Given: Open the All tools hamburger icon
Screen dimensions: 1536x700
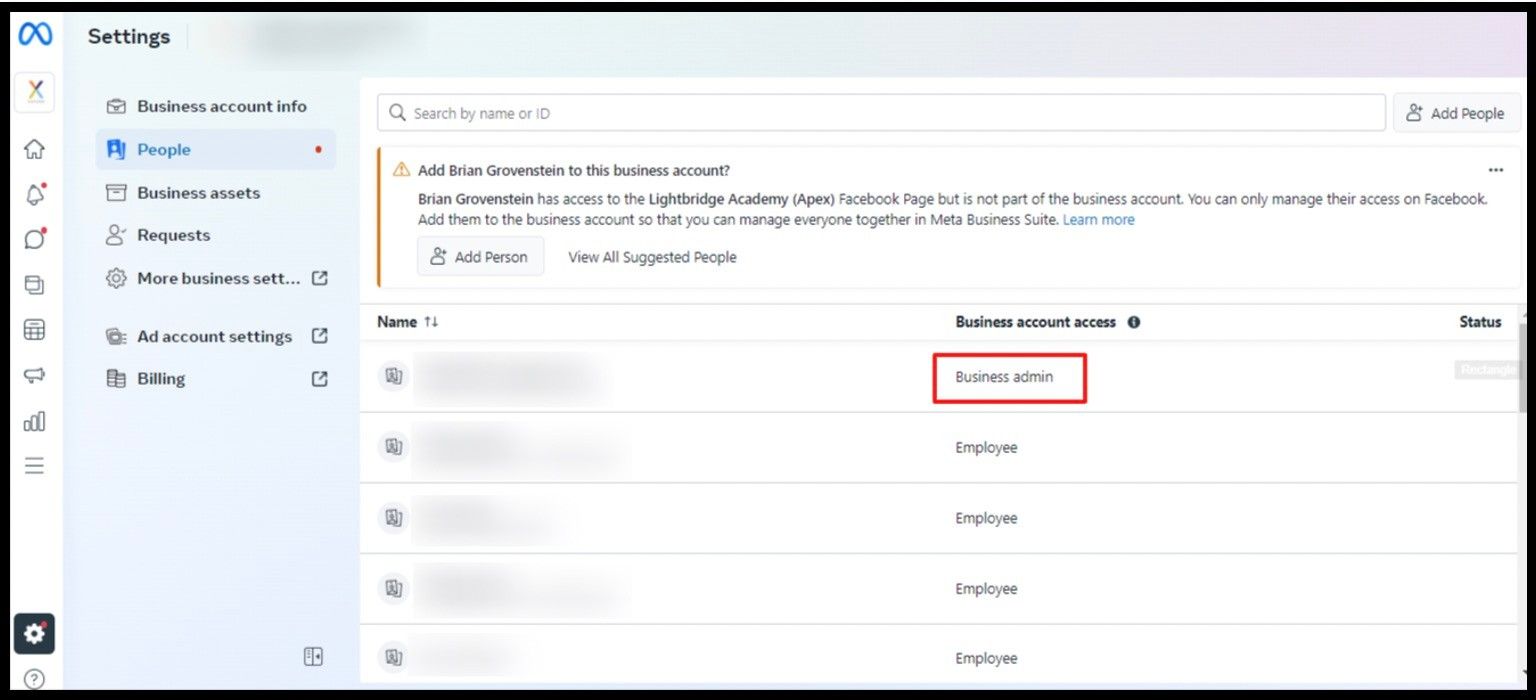Looking at the screenshot, I should (x=34, y=466).
